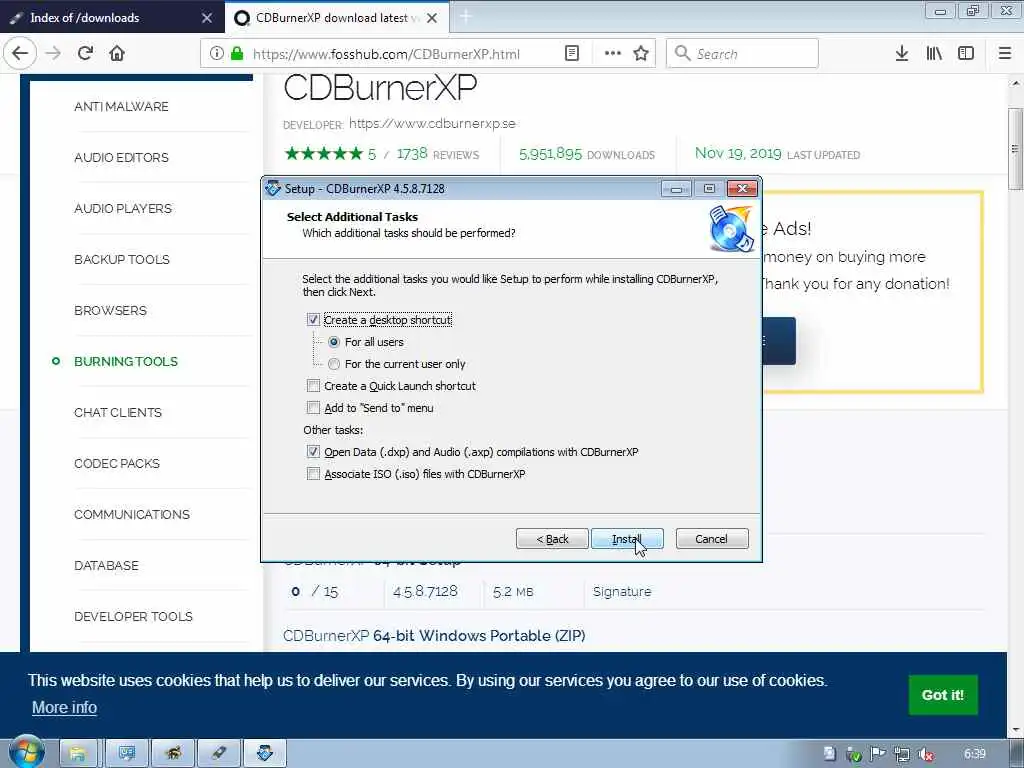Click the five-star rating

tap(323, 154)
